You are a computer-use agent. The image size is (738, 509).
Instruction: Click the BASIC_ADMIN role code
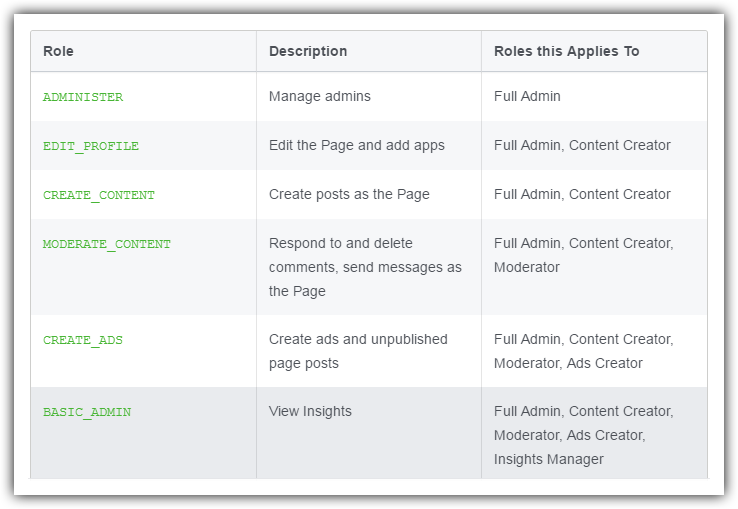(87, 412)
